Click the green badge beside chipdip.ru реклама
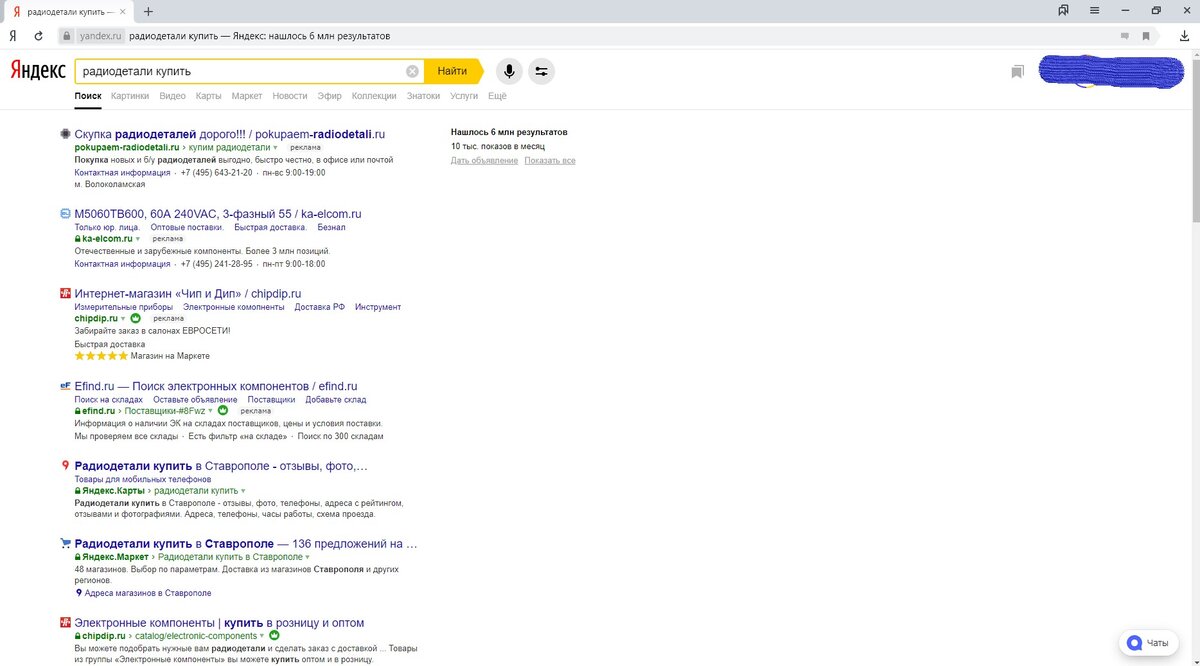 coord(136,318)
